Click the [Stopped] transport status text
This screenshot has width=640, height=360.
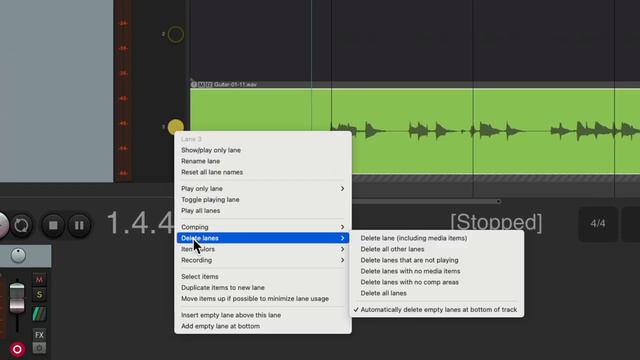(496, 222)
